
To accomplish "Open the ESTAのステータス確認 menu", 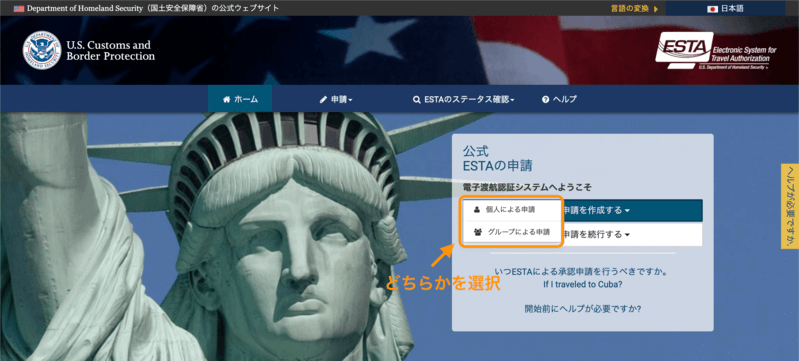I will (x=463, y=99).
